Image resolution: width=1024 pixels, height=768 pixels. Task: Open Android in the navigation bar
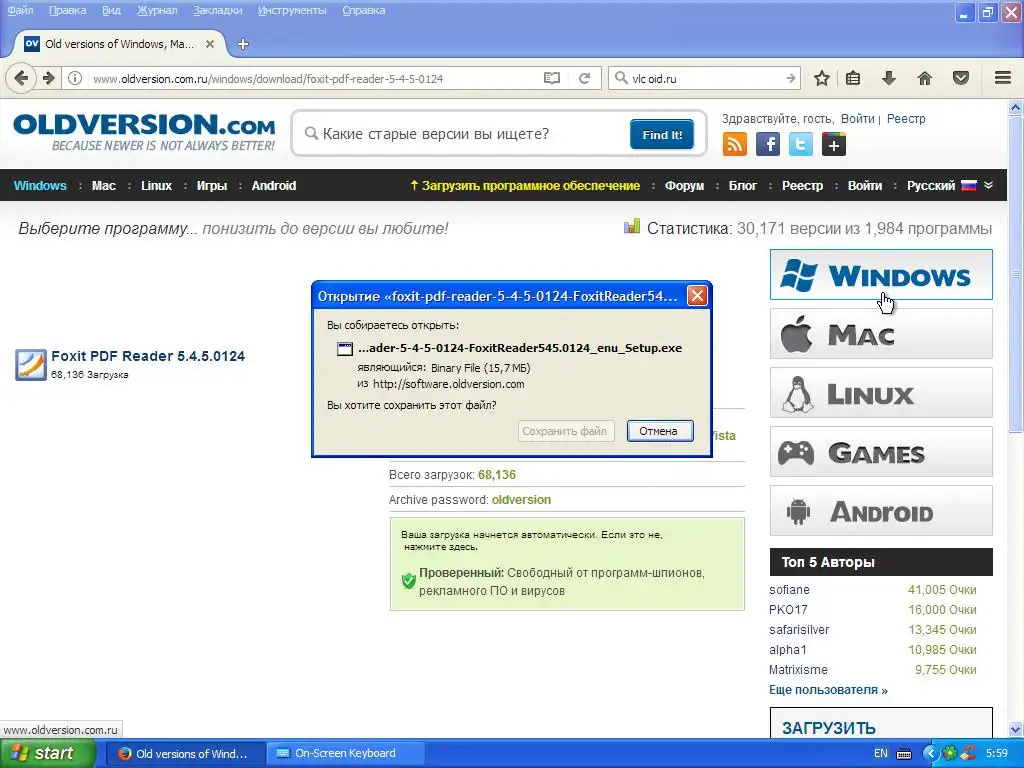coord(274,185)
